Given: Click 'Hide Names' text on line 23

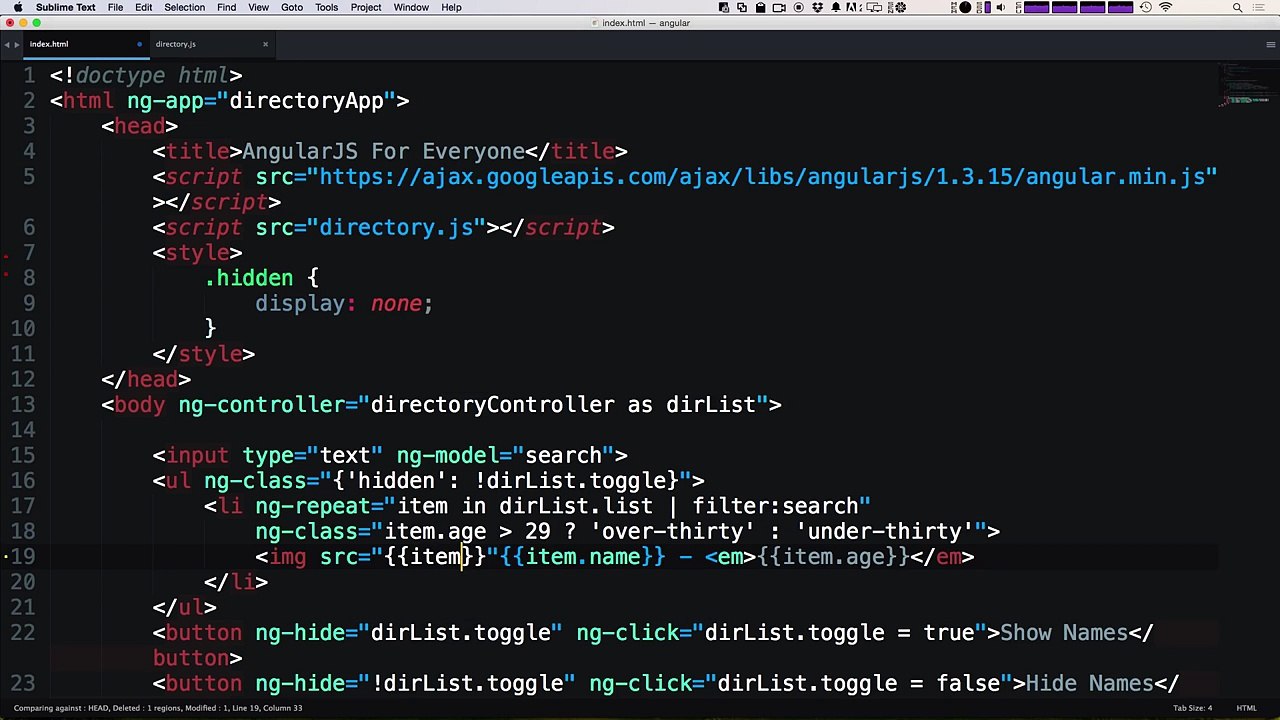Looking at the screenshot, I should coord(1089,684).
